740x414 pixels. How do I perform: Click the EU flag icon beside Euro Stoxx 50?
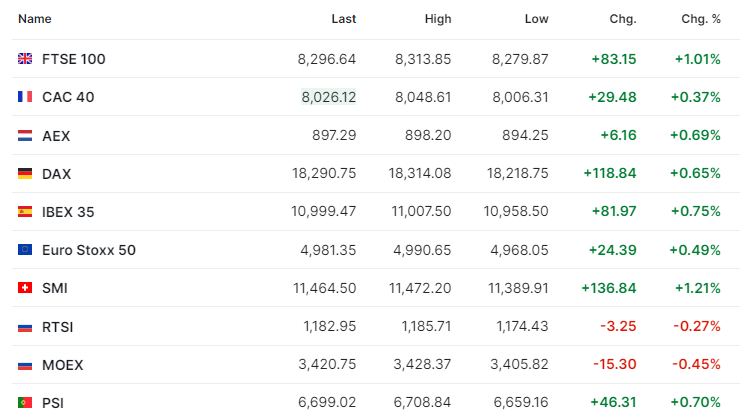click(x=25, y=250)
